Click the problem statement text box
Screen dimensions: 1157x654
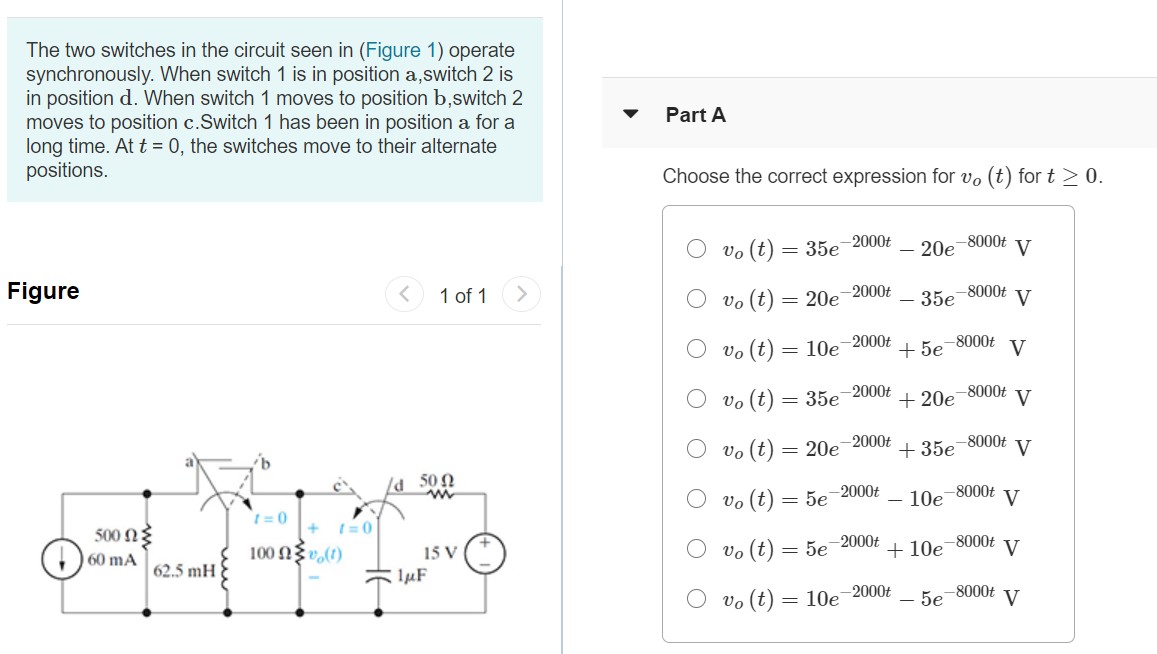point(274,110)
